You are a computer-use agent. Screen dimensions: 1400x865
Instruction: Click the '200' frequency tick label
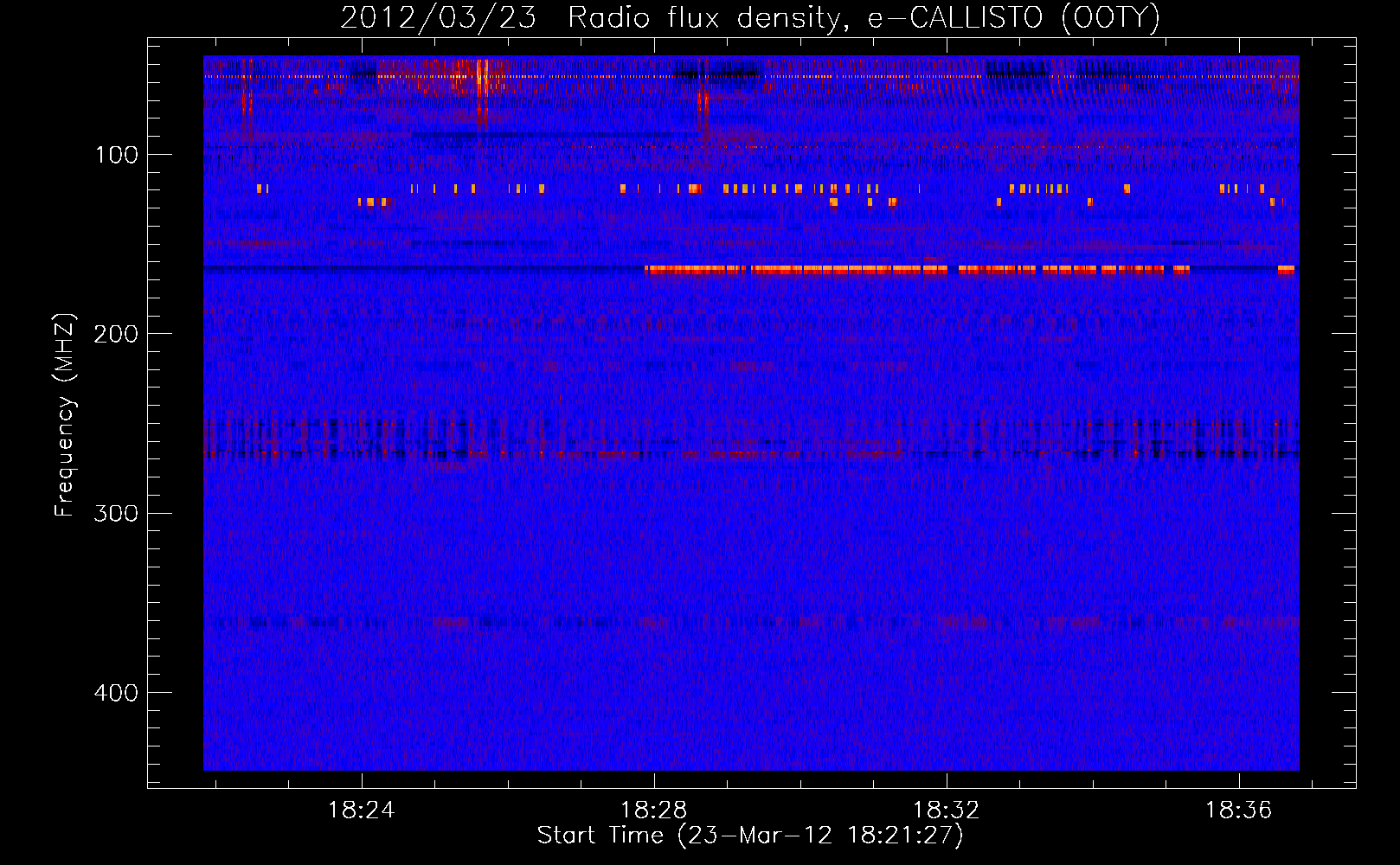(x=116, y=335)
